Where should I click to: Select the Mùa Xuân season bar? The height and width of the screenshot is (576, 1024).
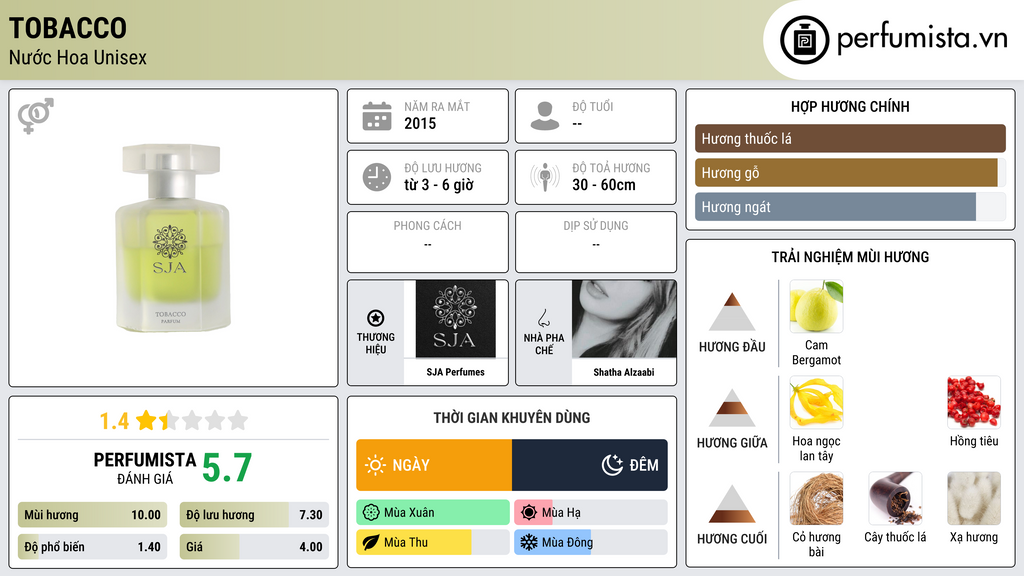click(432, 513)
